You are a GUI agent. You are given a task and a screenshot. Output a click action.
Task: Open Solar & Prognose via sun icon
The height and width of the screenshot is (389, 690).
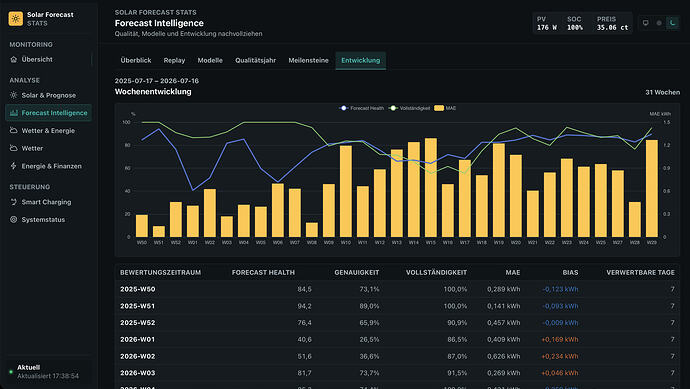[x=14, y=95]
